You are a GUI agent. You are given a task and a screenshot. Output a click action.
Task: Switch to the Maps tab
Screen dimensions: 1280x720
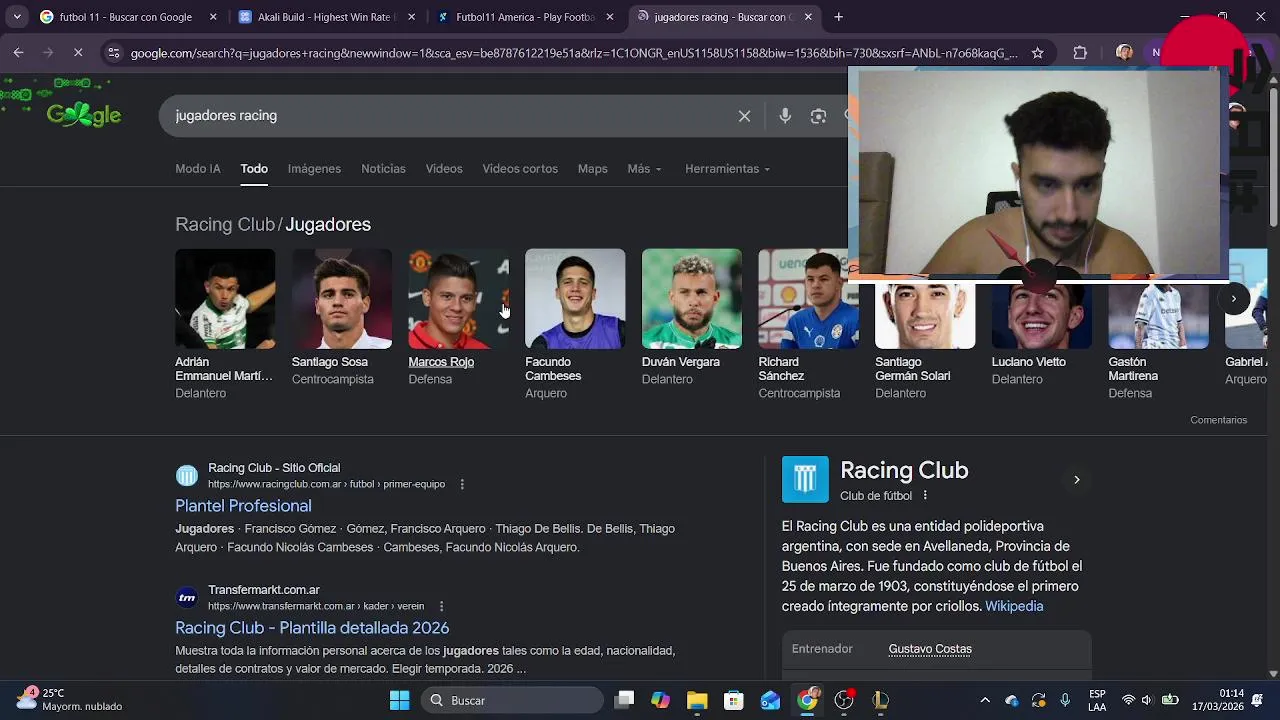click(592, 169)
